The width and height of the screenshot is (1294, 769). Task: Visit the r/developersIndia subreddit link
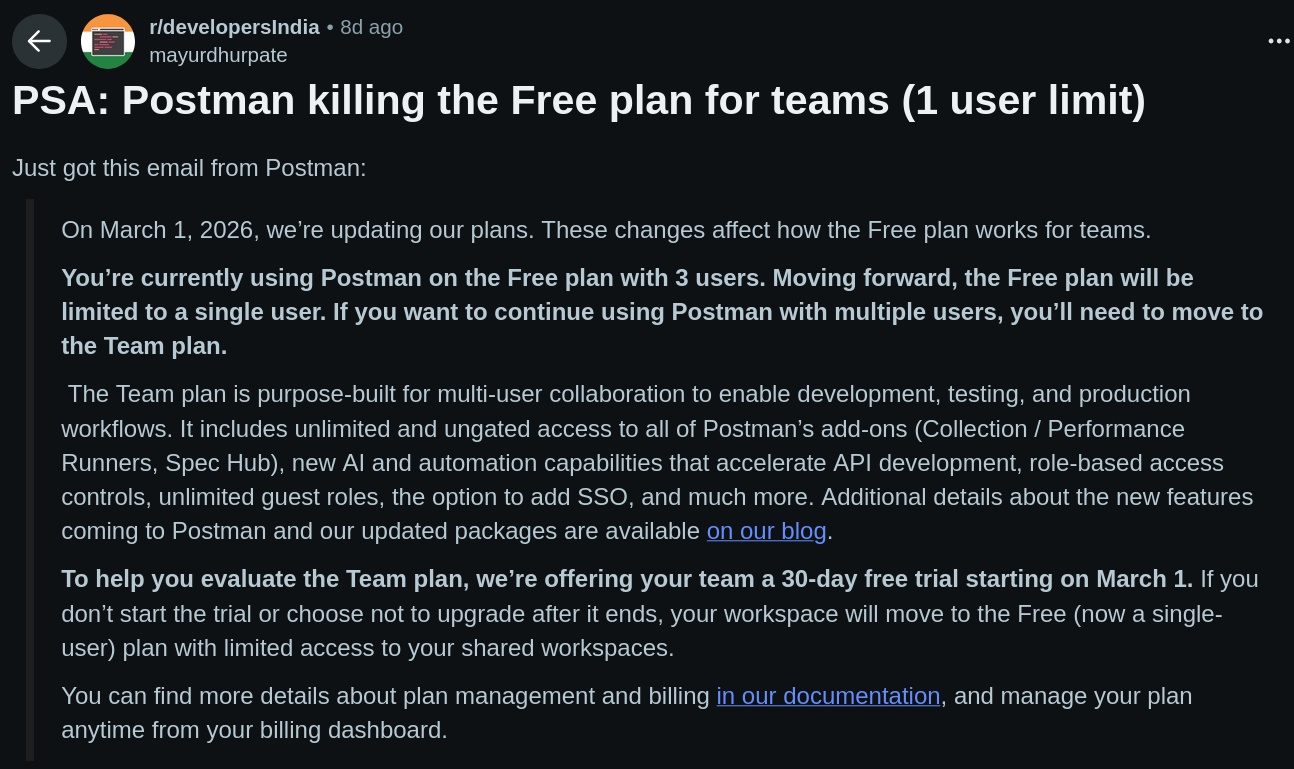click(x=234, y=27)
